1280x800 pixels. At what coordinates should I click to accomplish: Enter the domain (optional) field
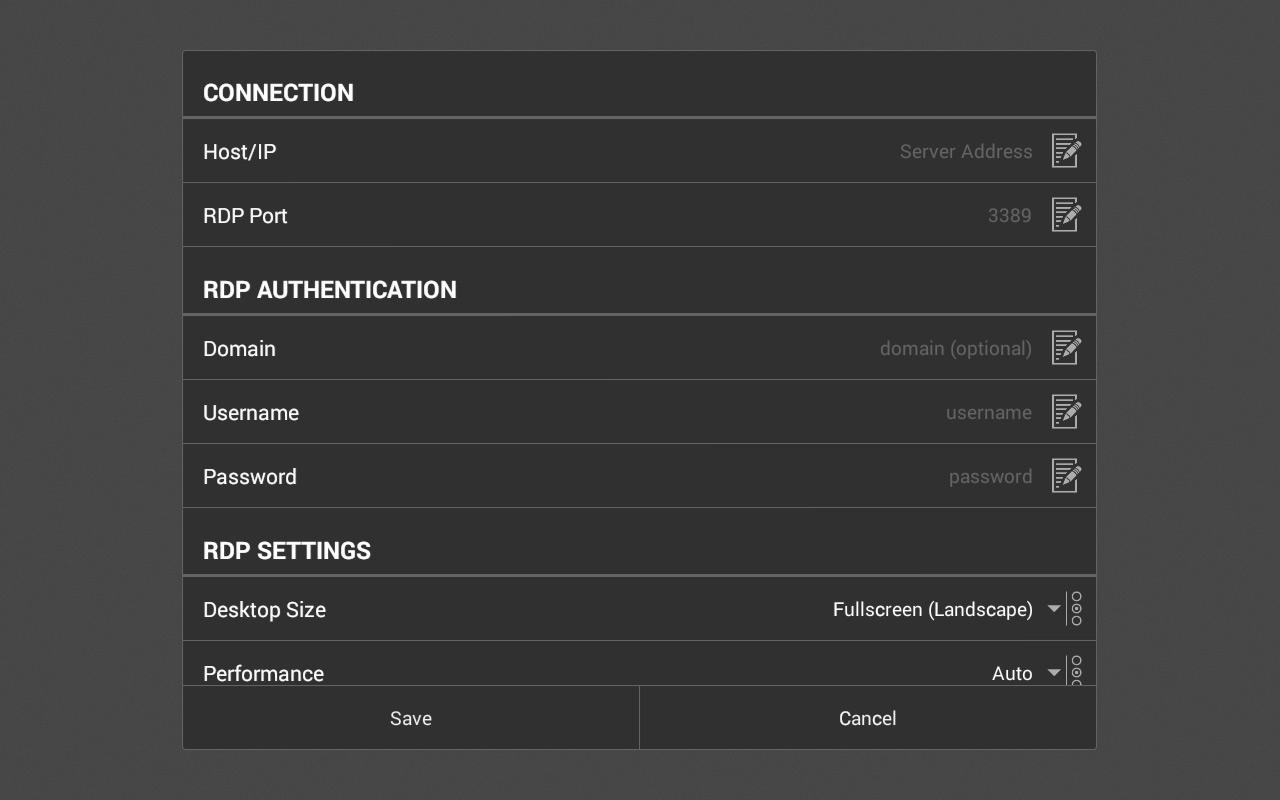click(955, 348)
